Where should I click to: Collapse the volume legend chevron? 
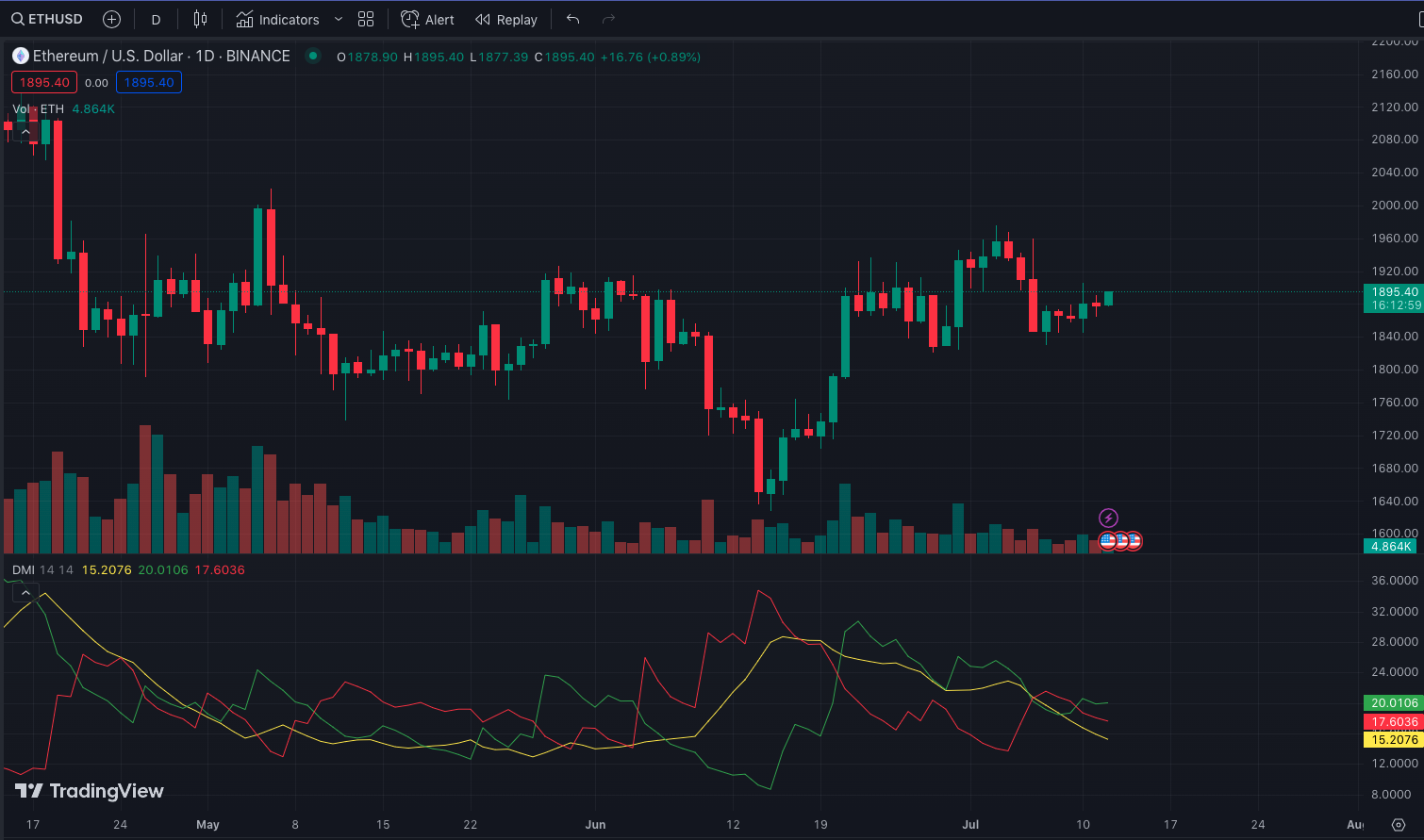pos(25,131)
